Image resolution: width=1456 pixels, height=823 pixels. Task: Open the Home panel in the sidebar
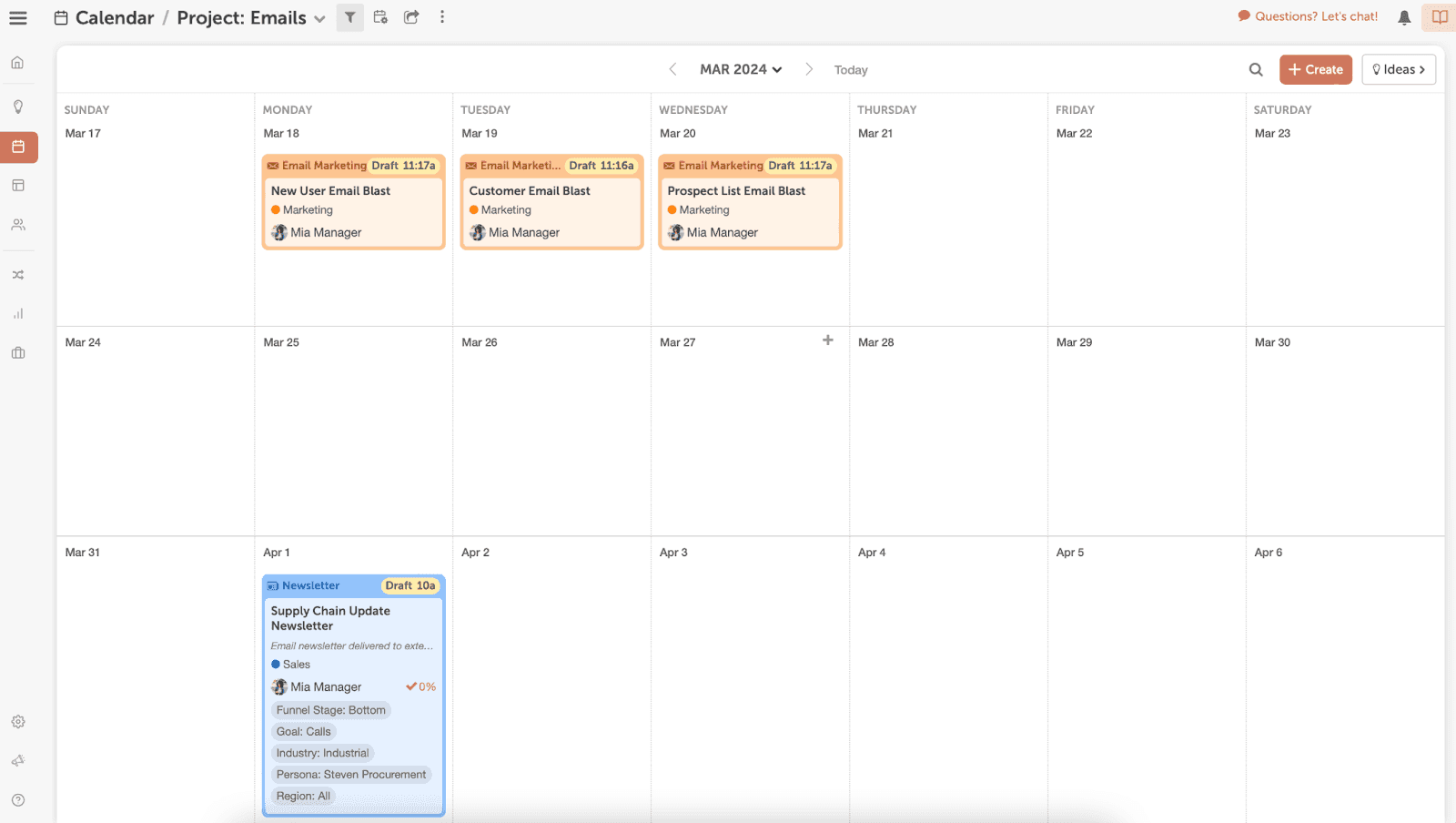tap(18, 62)
